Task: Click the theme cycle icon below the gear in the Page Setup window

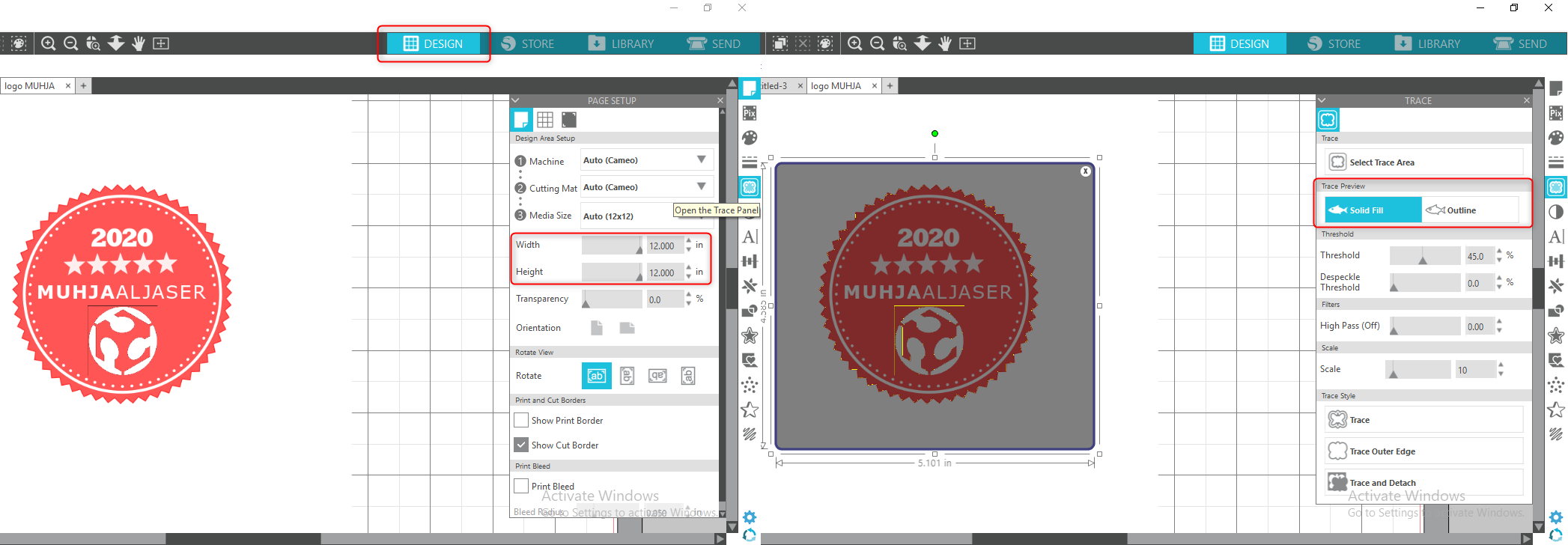Action: (750, 535)
